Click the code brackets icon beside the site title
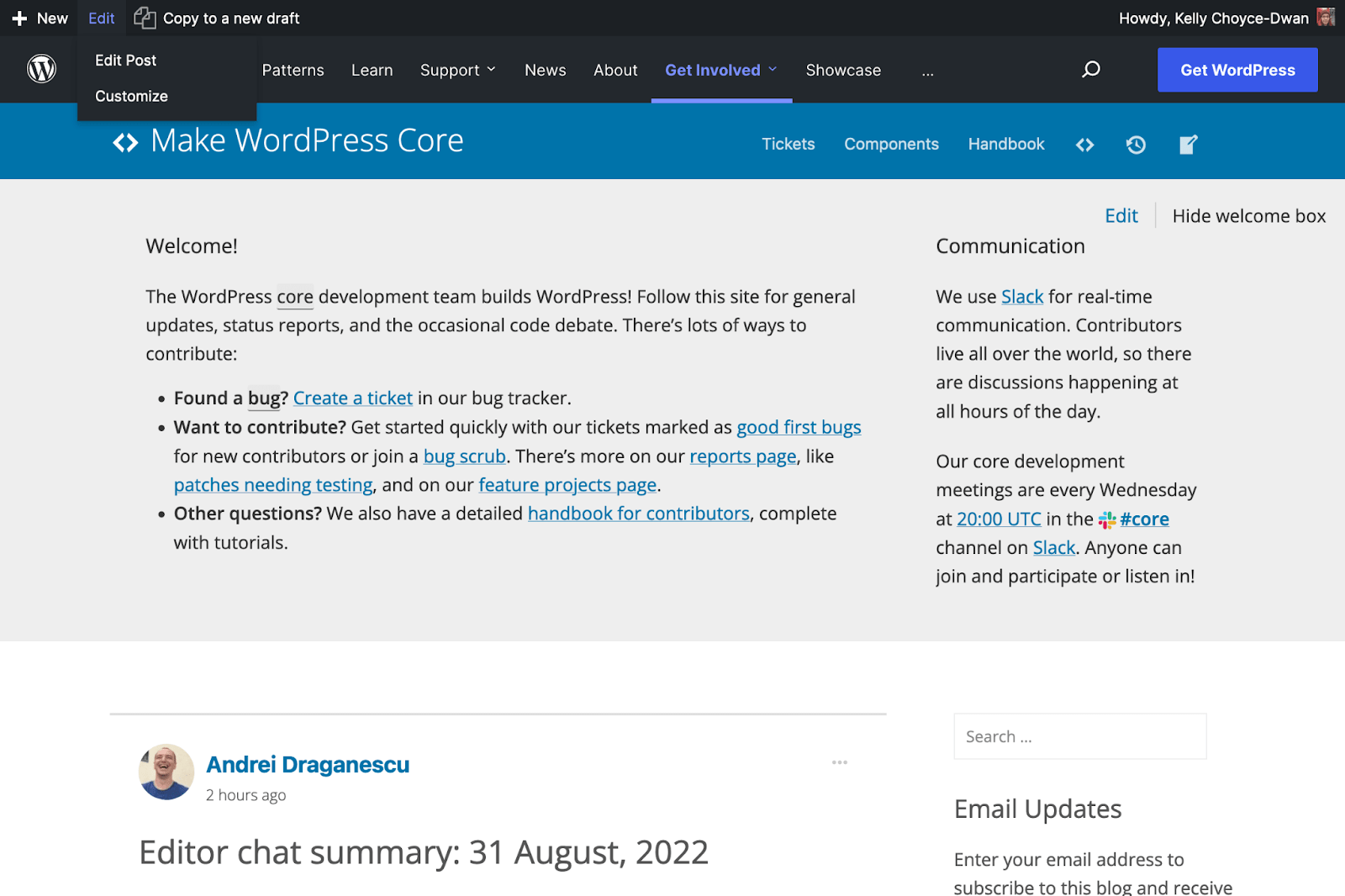 pos(124,141)
